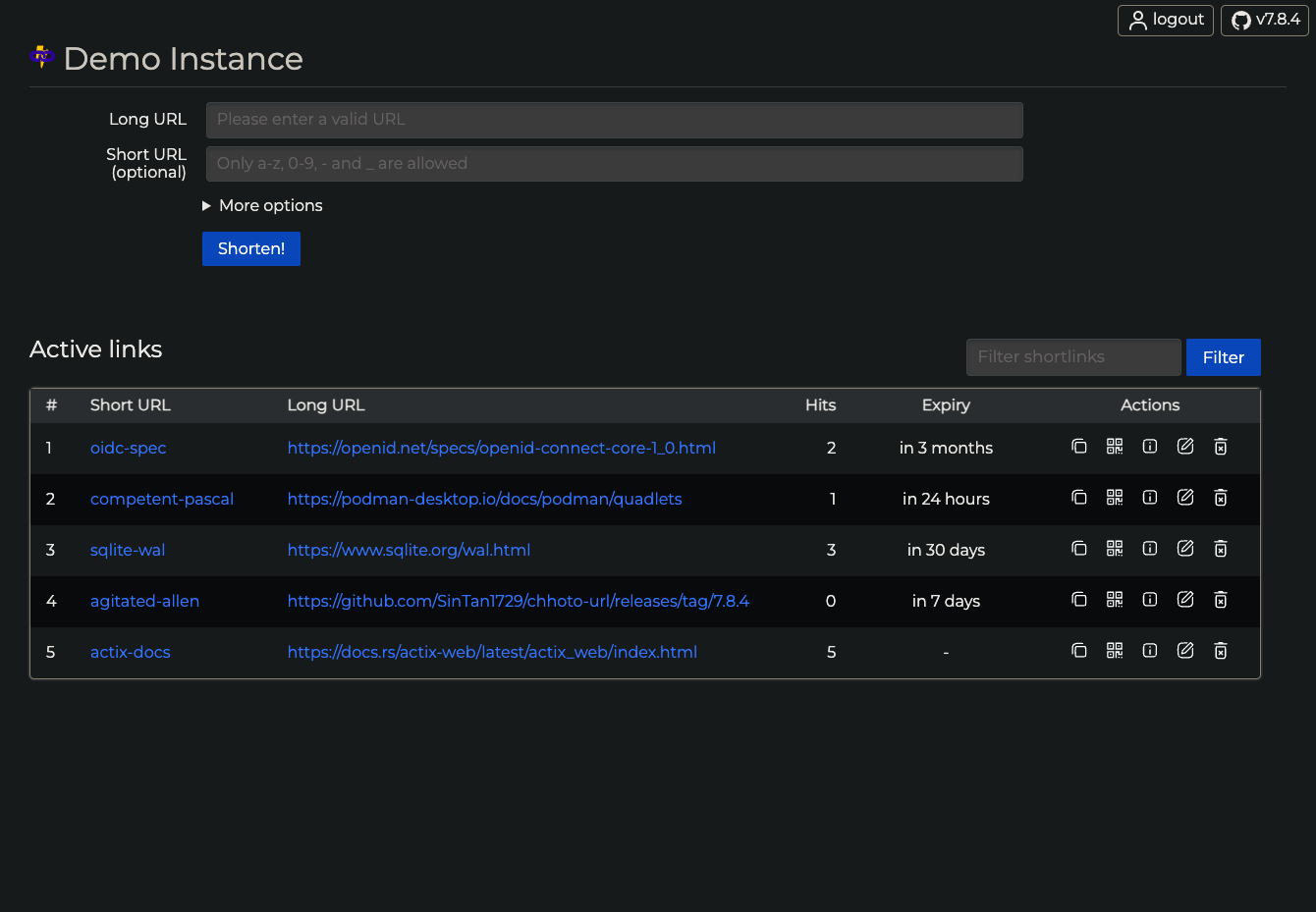The height and width of the screenshot is (912, 1316).
Task: Log out of the demo instance
Action: pyautogui.click(x=1166, y=20)
